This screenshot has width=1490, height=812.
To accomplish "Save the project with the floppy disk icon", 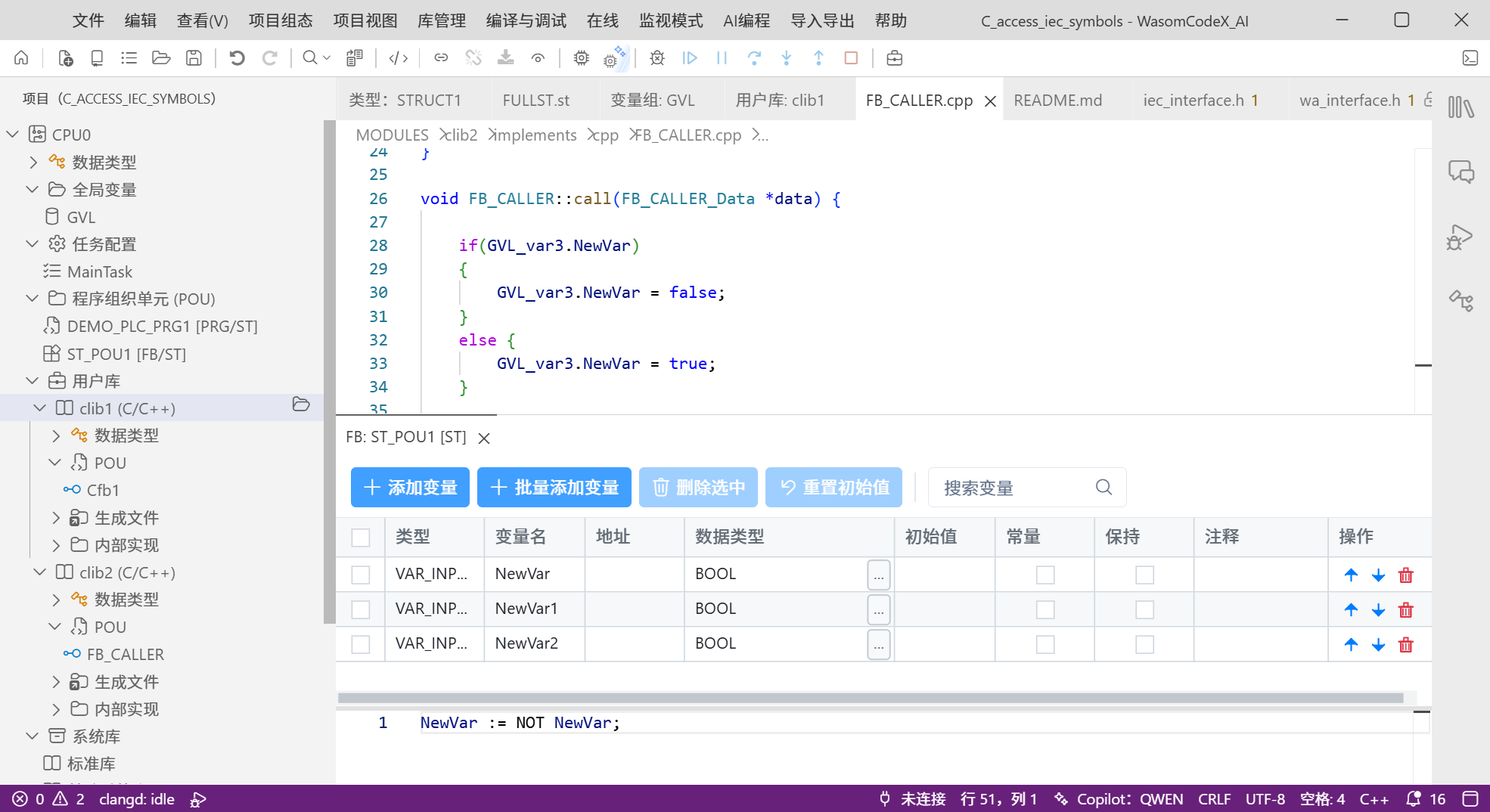I will coord(194,58).
